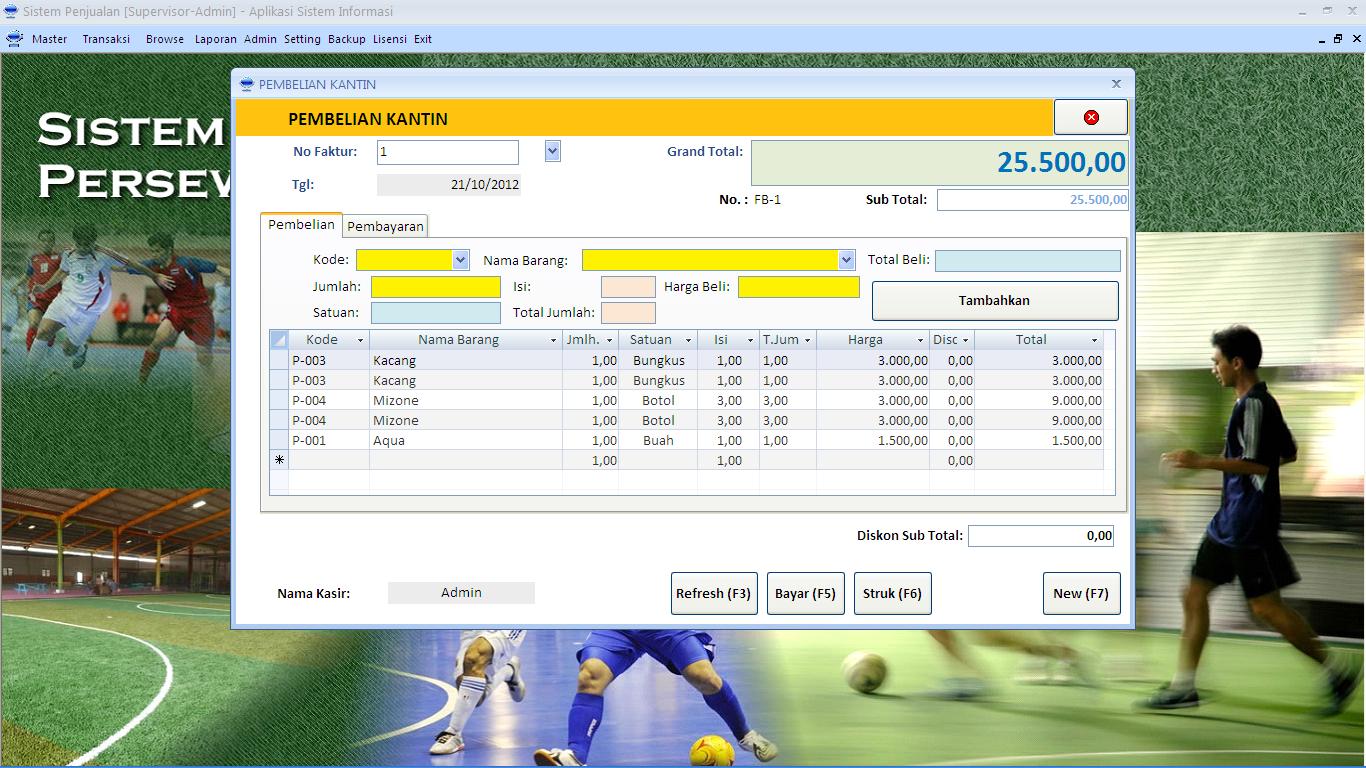
Task: Open the Satuan column filter arrow
Action: tap(688, 340)
